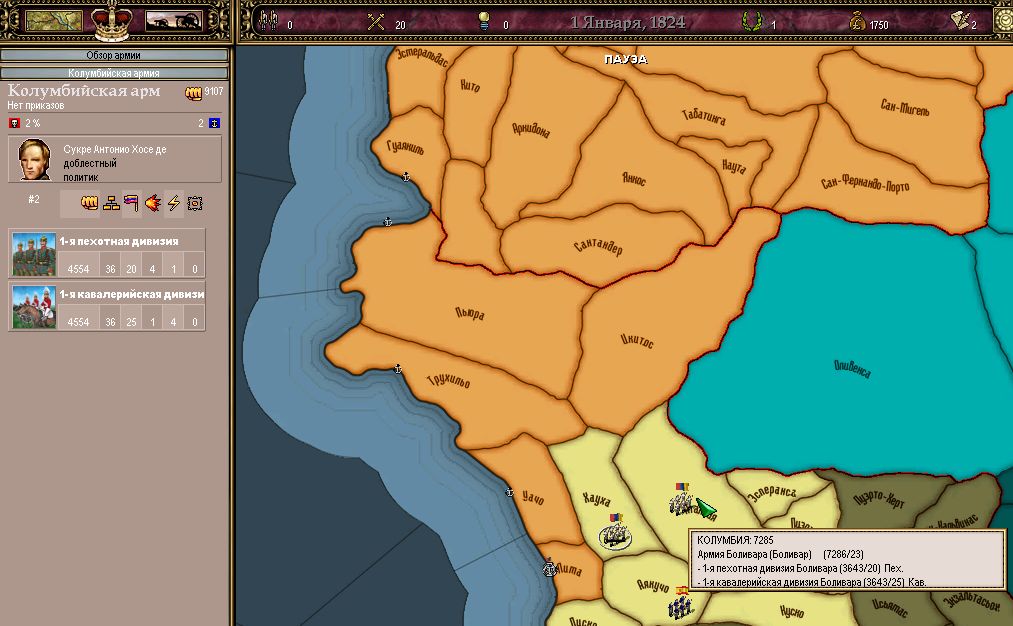Click the money bag treasury icon

pos(857,23)
